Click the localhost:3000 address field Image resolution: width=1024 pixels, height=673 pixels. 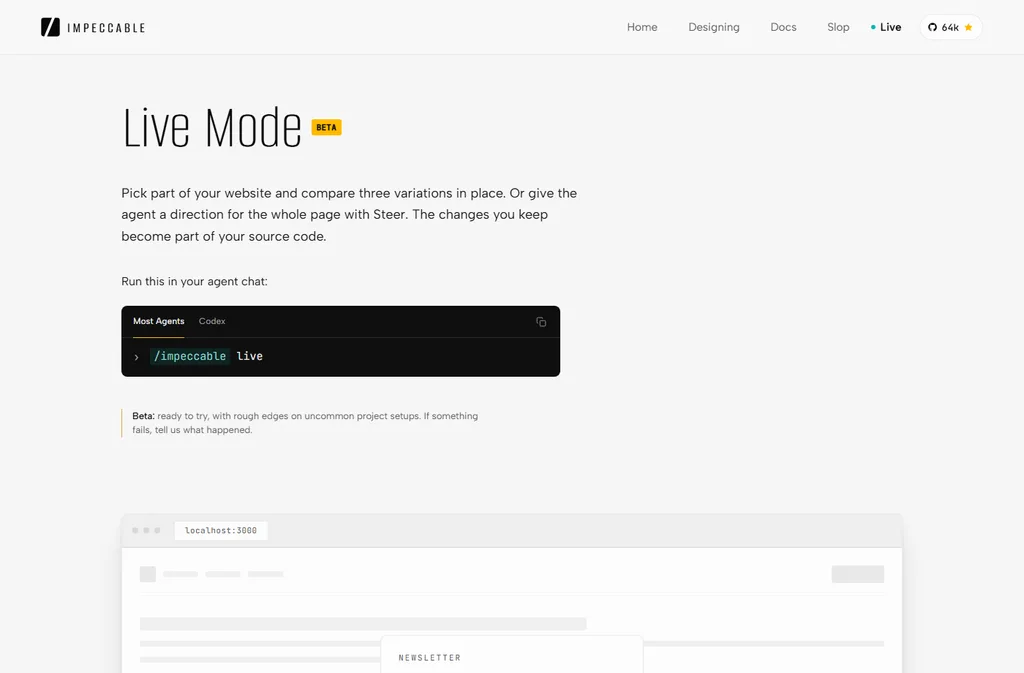[x=221, y=531]
